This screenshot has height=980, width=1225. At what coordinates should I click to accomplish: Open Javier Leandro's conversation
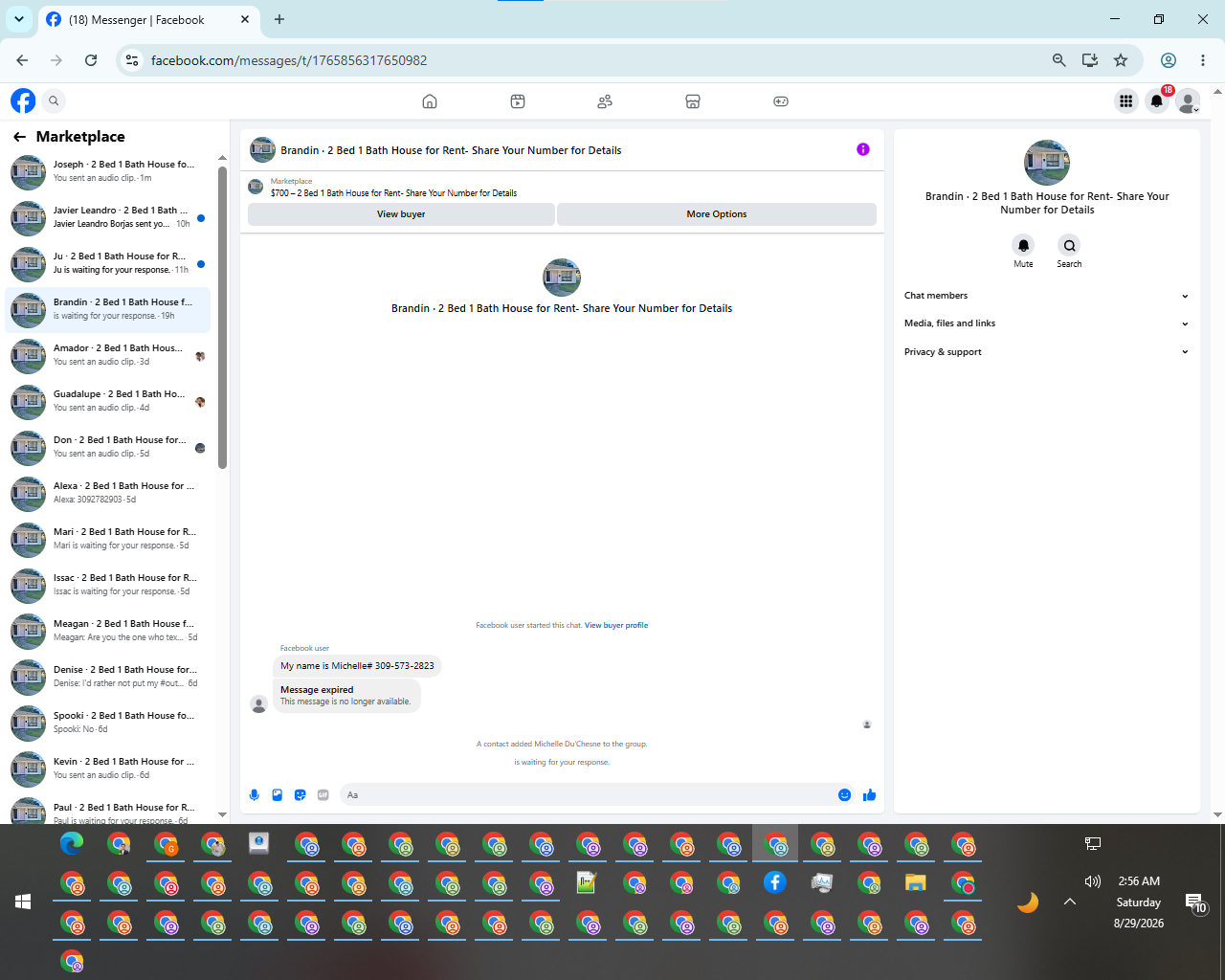tap(108, 218)
